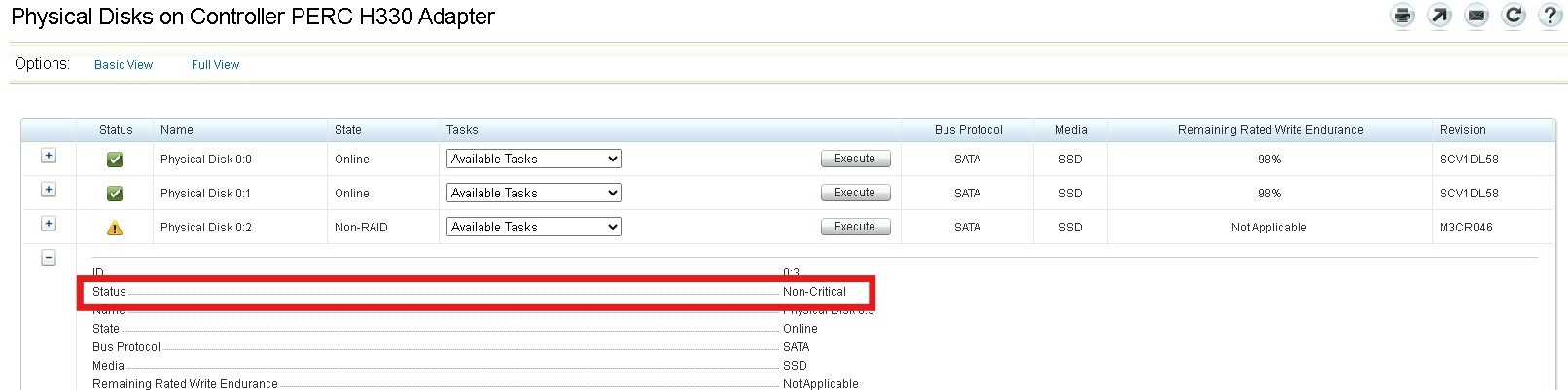The image size is (1568, 390).
Task: Click the Print icon
Action: tap(1402, 16)
